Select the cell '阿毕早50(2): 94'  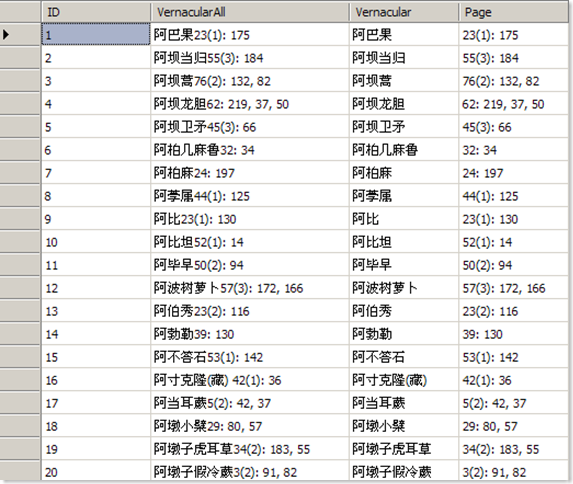[250, 265]
